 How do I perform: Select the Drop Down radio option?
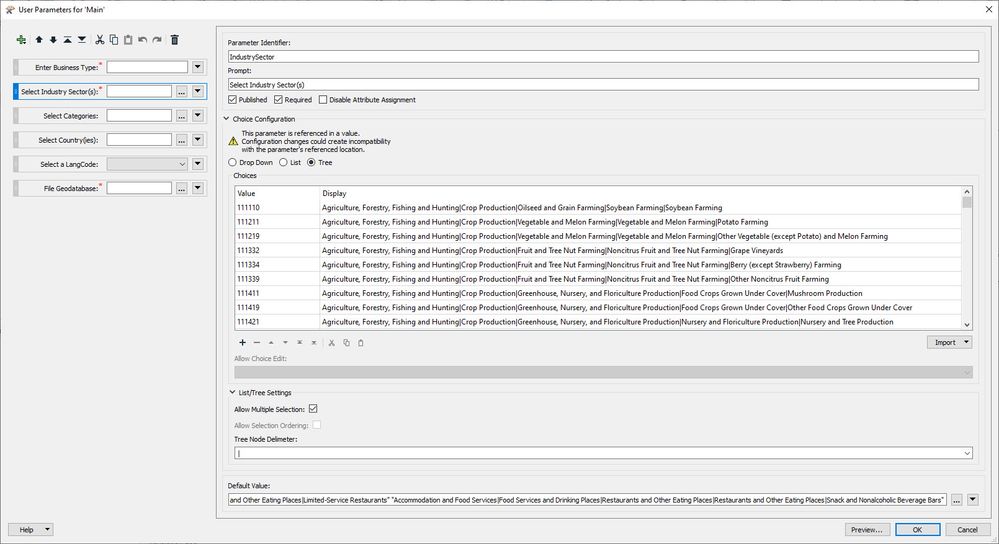pos(233,162)
